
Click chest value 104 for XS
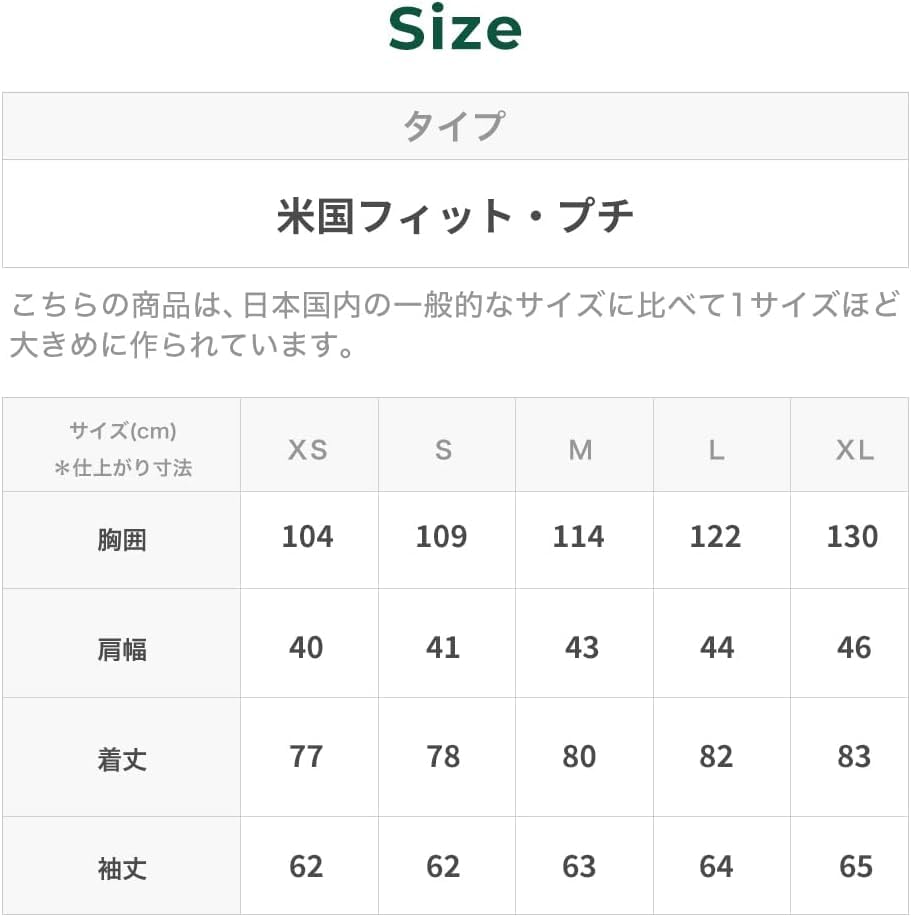pos(307,537)
